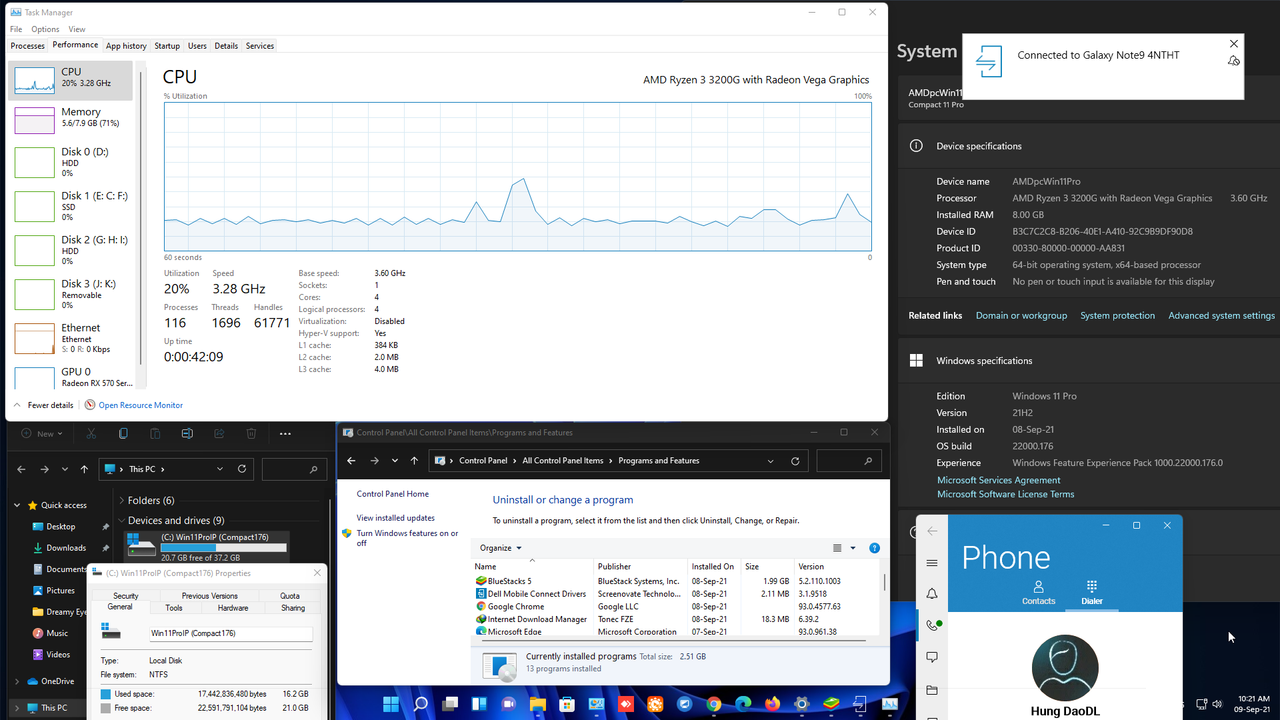Collapse the Devices and drives (9) group
1280x720 pixels.
point(122,521)
